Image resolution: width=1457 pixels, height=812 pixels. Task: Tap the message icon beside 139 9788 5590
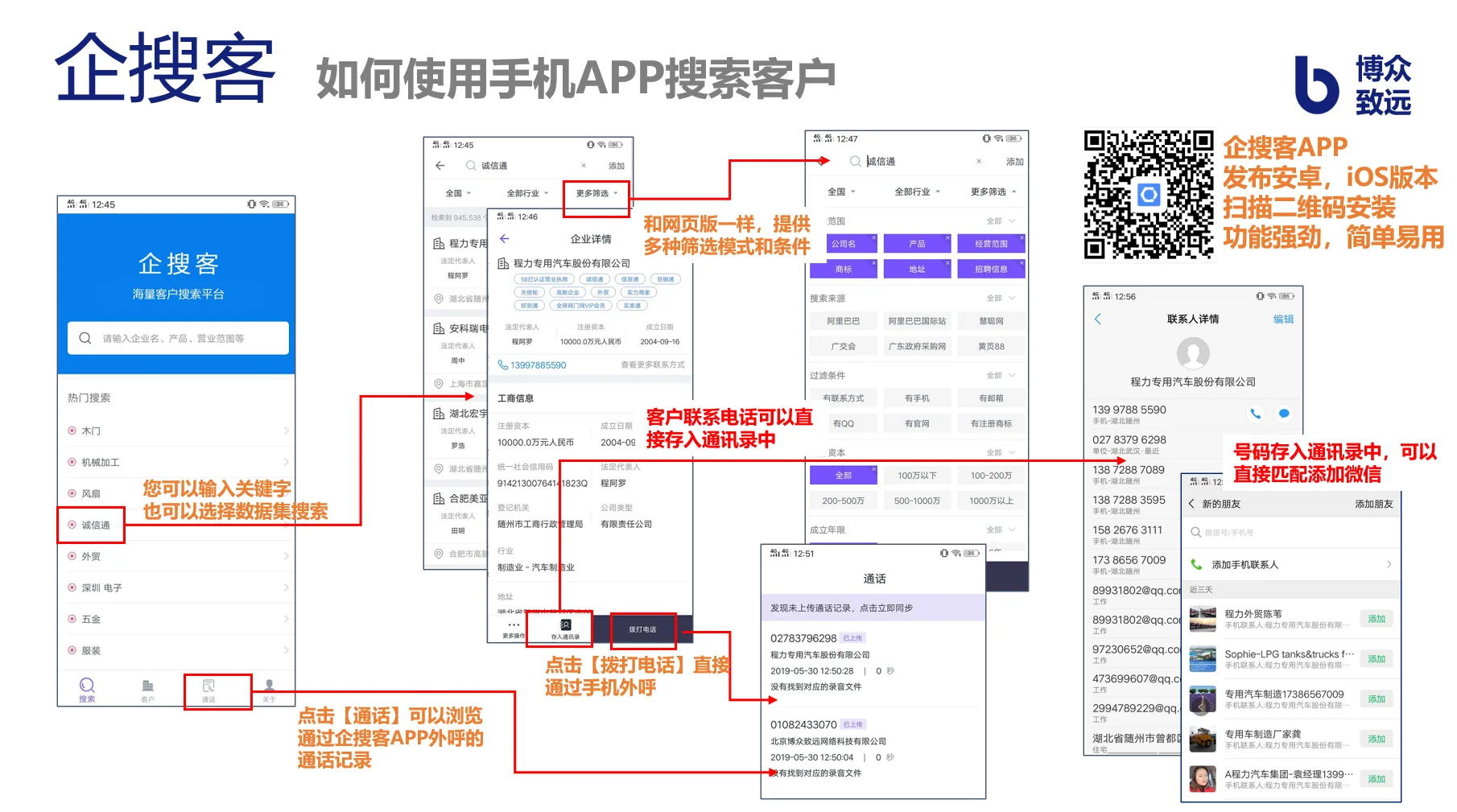tap(1284, 414)
